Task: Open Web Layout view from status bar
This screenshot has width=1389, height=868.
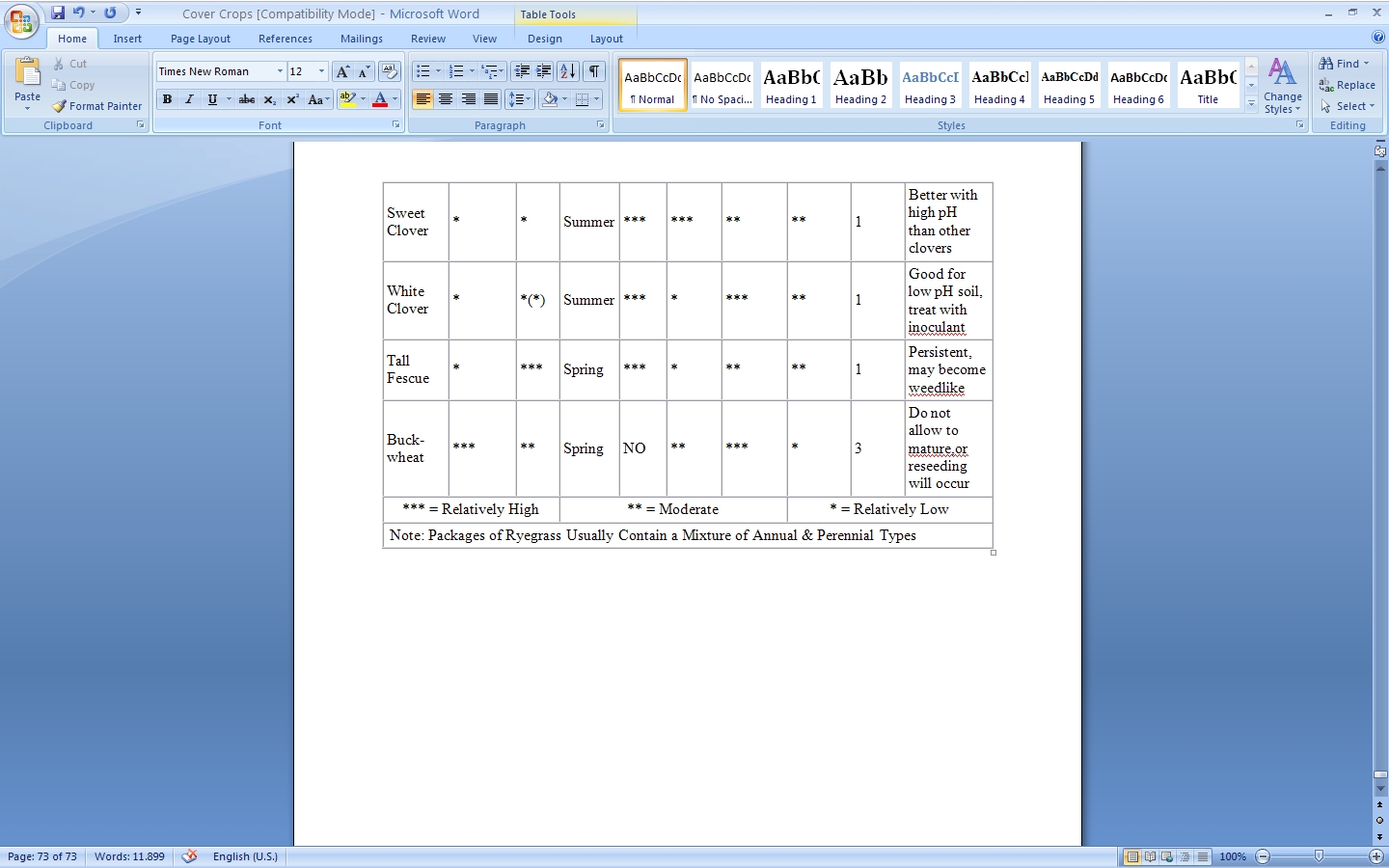Action: pos(1167,856)
